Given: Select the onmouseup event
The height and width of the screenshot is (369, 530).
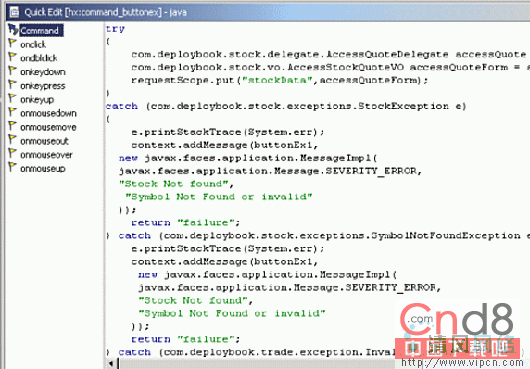Looking at the screenshot, I should pyautogui.click(x=43, y=168).
